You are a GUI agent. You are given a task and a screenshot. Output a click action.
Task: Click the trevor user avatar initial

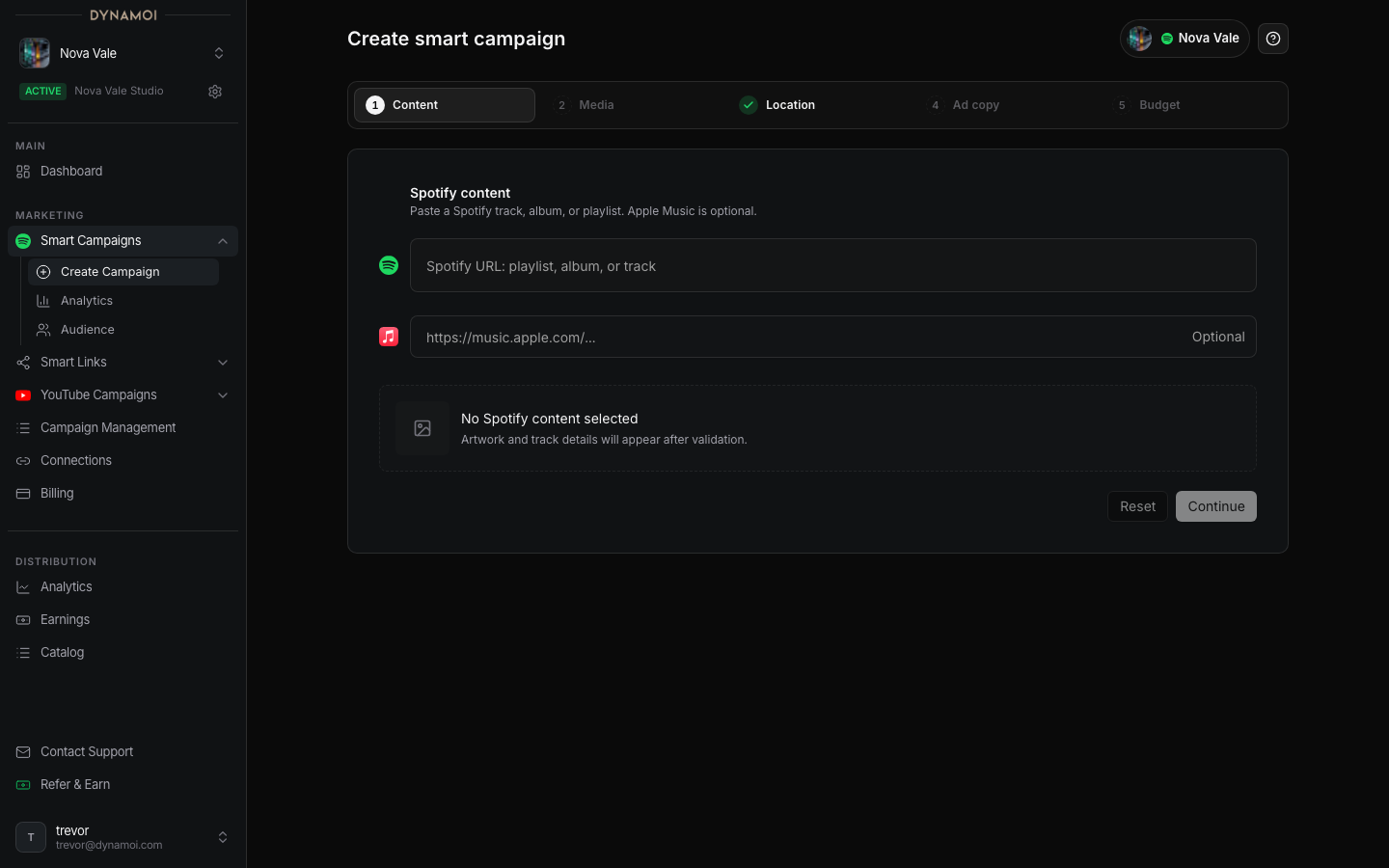(31, 837)
